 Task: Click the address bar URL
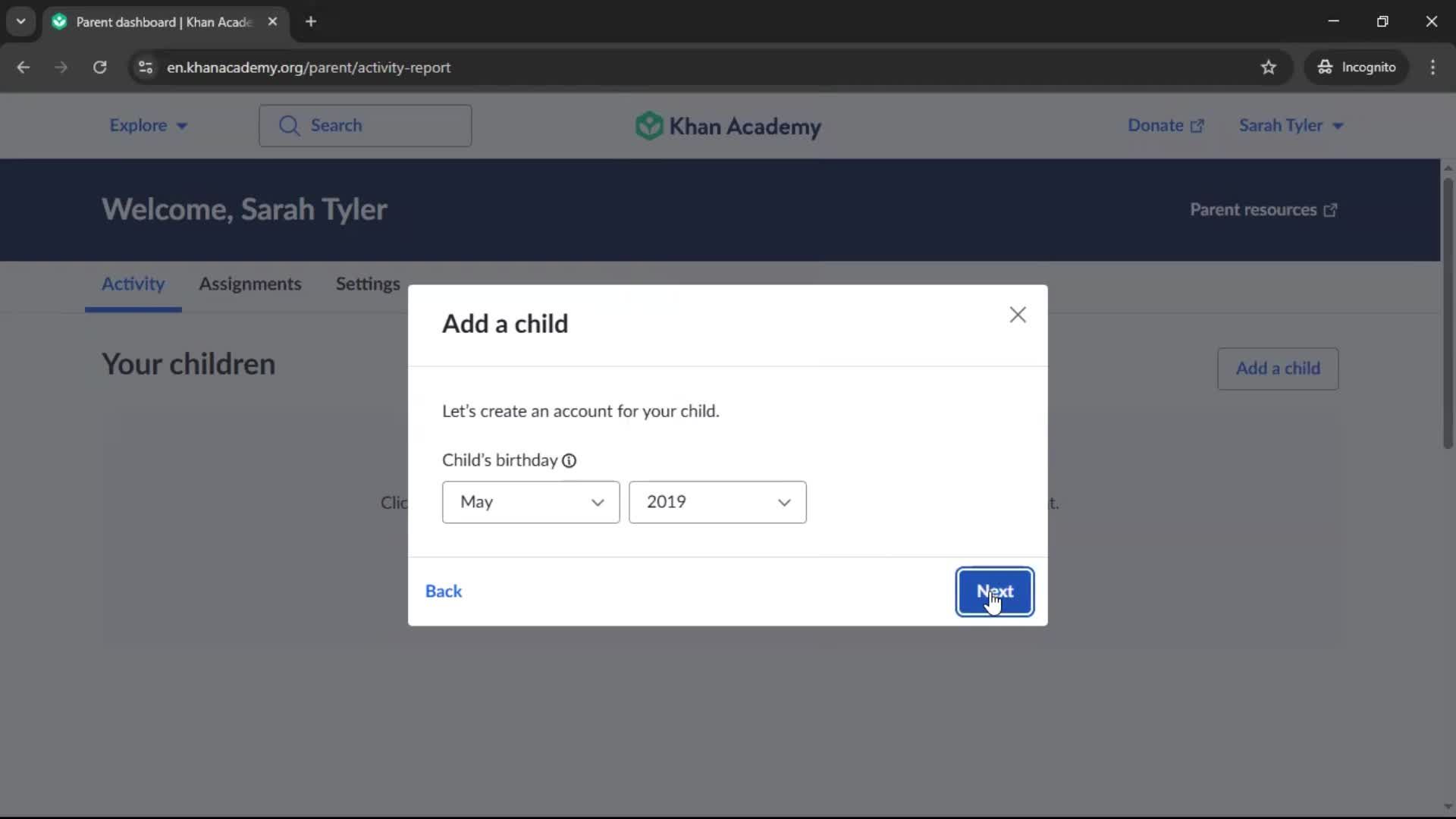point(309,67)
